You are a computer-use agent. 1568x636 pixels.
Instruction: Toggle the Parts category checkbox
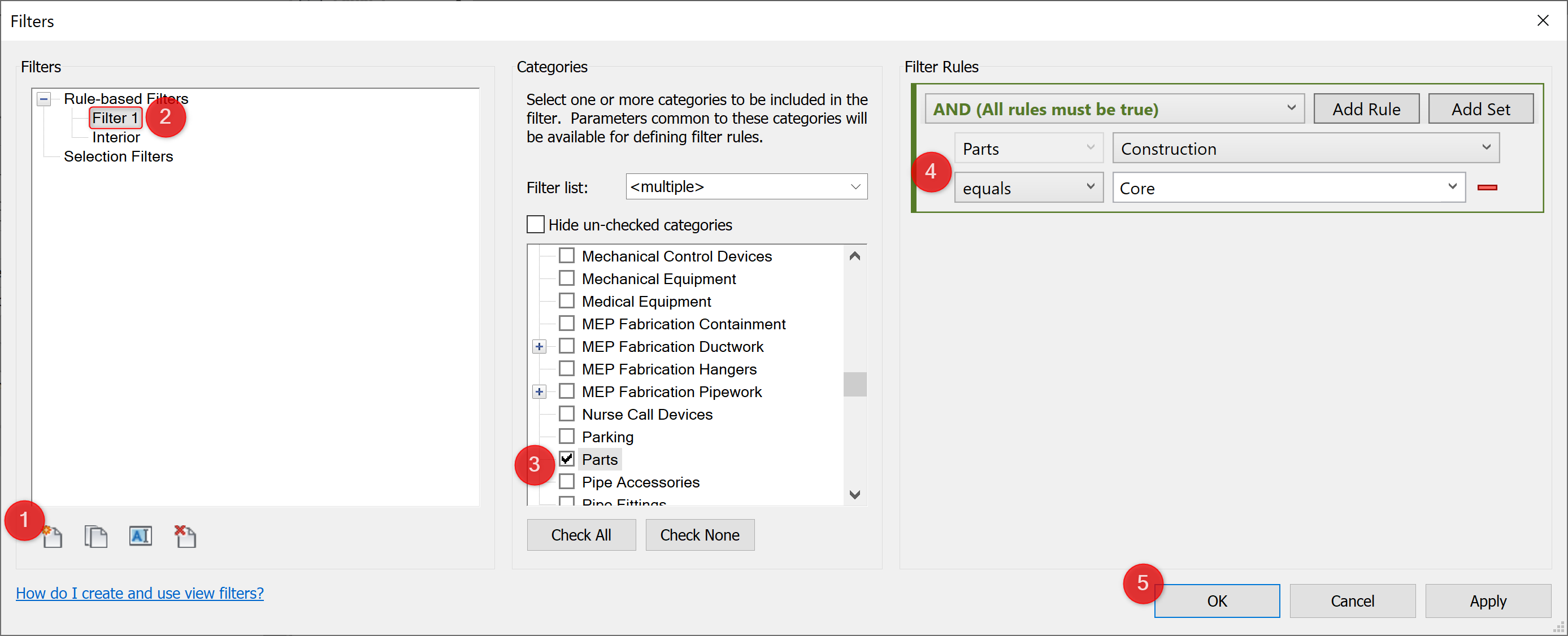coord(567,459)
